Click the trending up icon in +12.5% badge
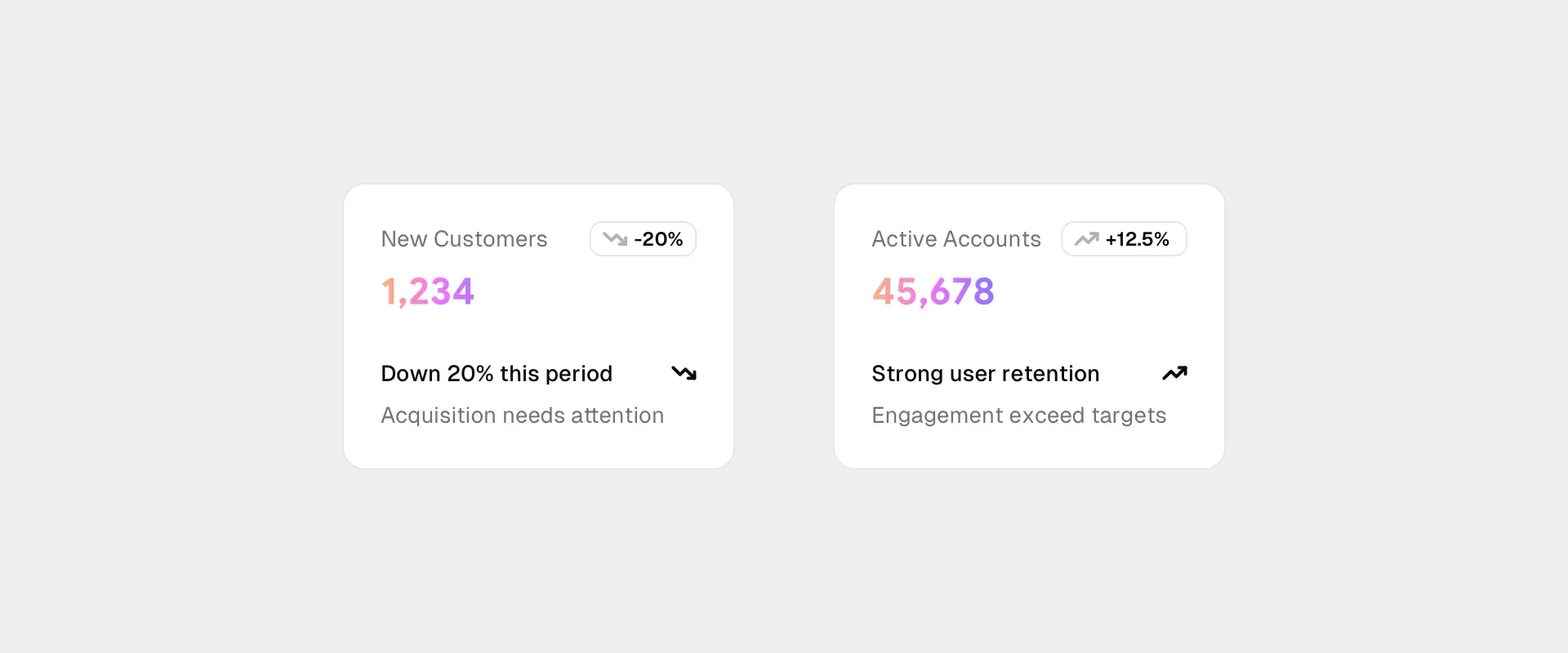The width and height of the screenshot is (1568, 653). pos(1086,239)
